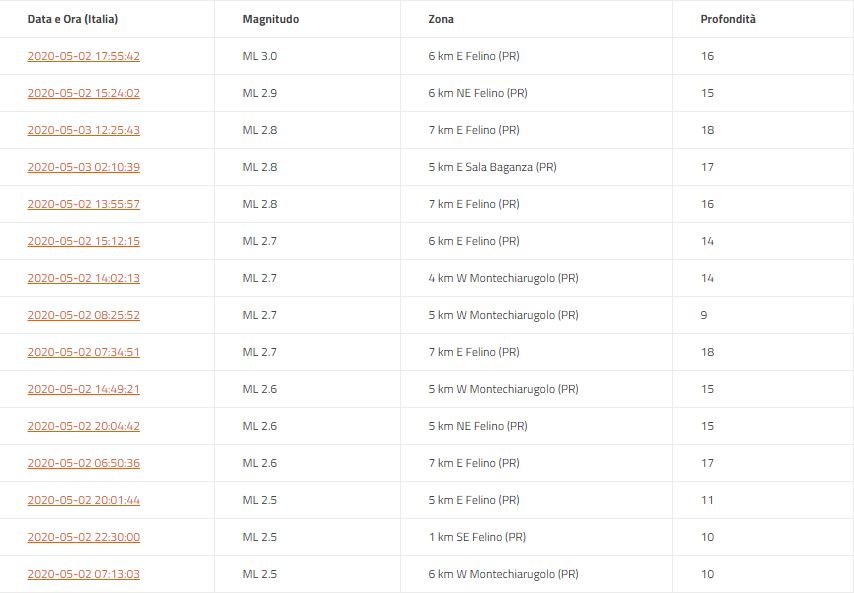This screenshot has width=854, height=593.
Task: Click the Zona column header
Action: pyautogui.click(x=440, y=19)
